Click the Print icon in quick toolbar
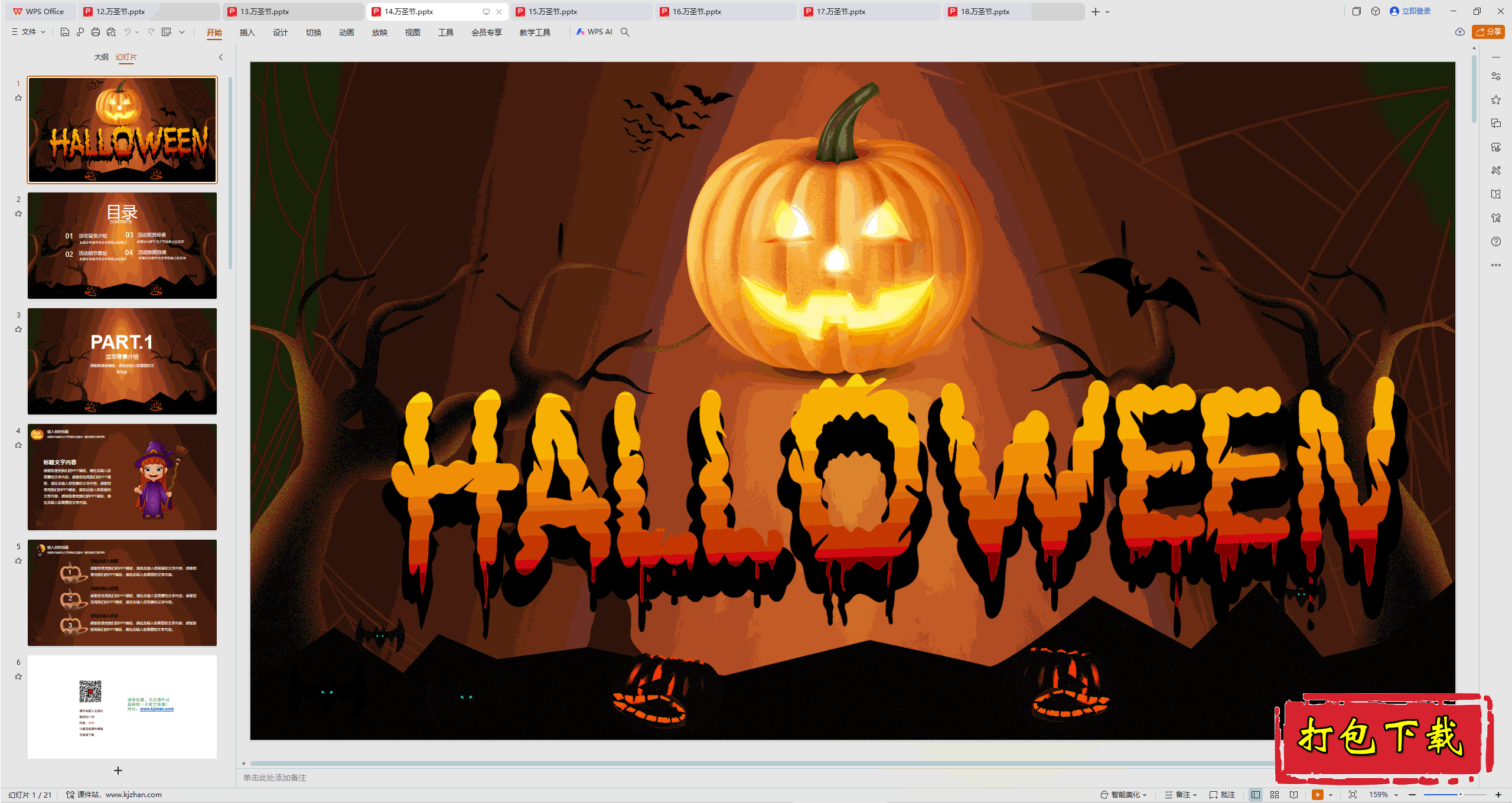Viewport: 1512px width, 803px height. point(96,32)
